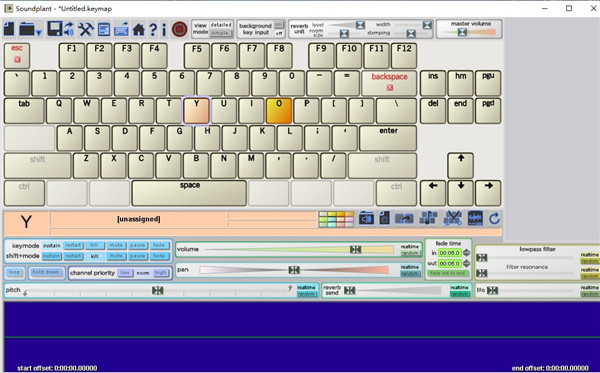This screenshot has height=373, width=600.
Task: Turn background key input on
Action: [x=279, y=25]
